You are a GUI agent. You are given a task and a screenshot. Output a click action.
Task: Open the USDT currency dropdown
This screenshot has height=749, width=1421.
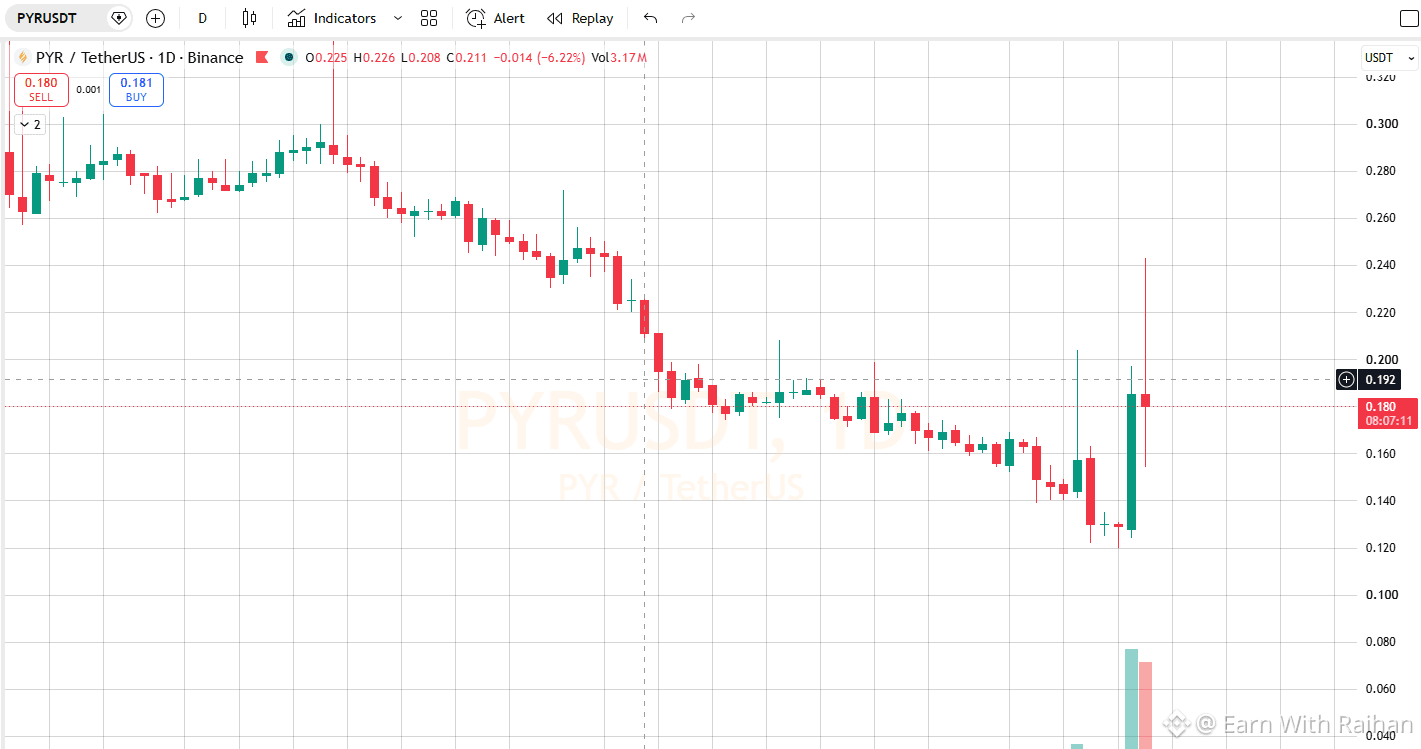coord(1390,58)
